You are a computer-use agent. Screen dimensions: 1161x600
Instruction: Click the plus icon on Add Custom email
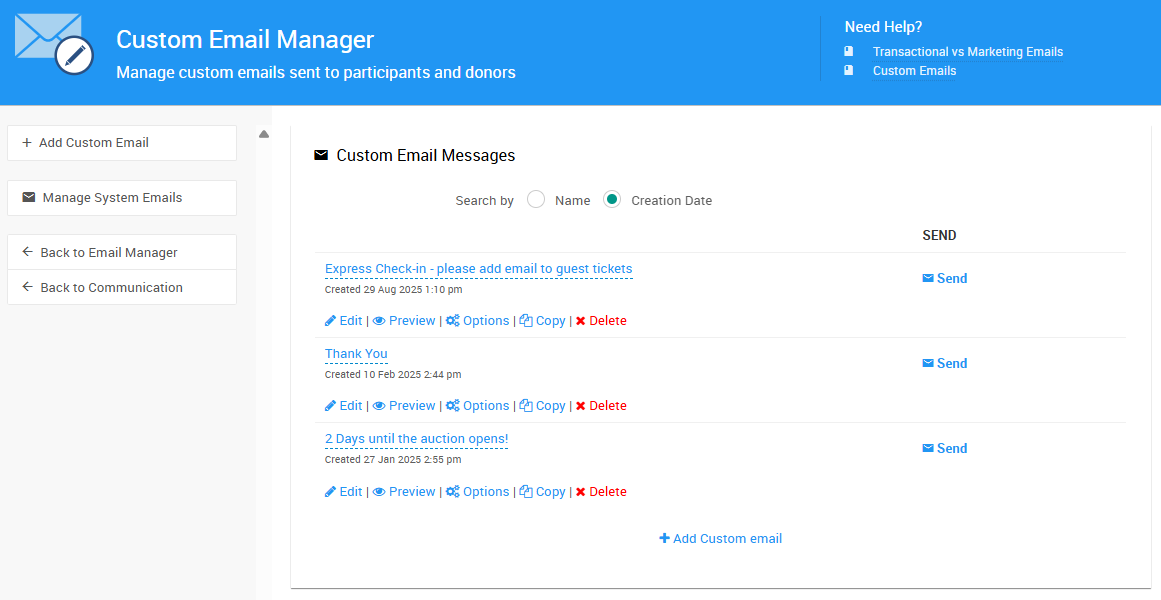coord(664,538)
